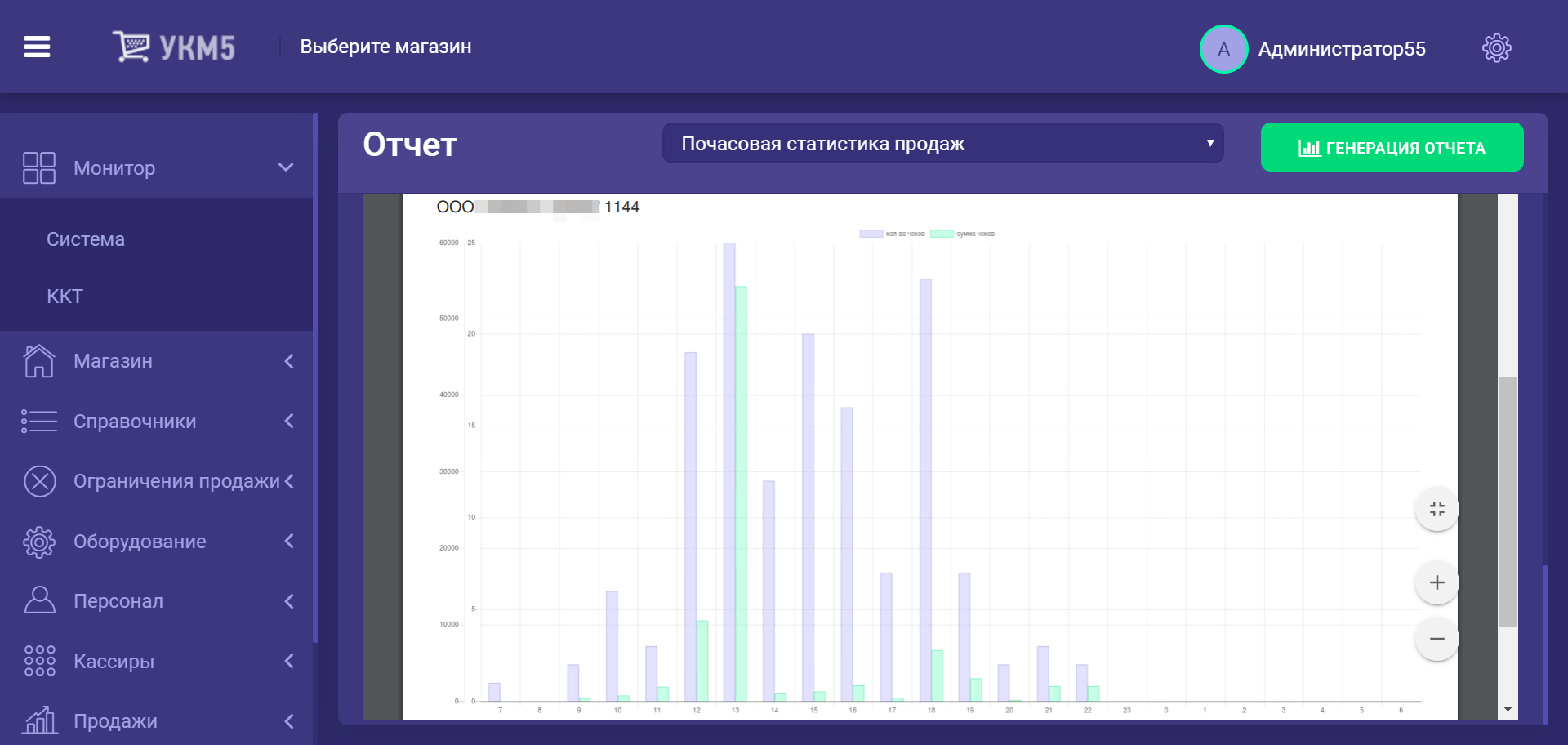Click the Продажи bar chart icon
The height and width of the screenshot is (745, 1568).
coord(39,720)
